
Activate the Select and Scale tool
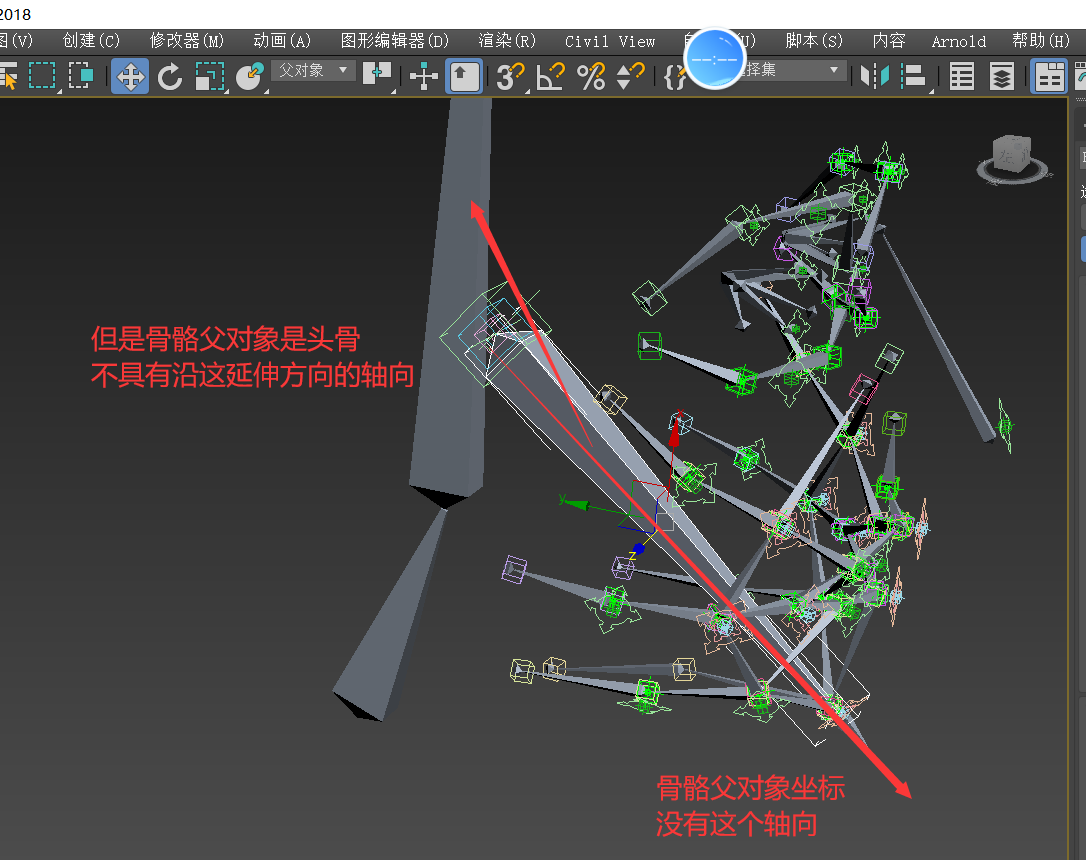210,76
